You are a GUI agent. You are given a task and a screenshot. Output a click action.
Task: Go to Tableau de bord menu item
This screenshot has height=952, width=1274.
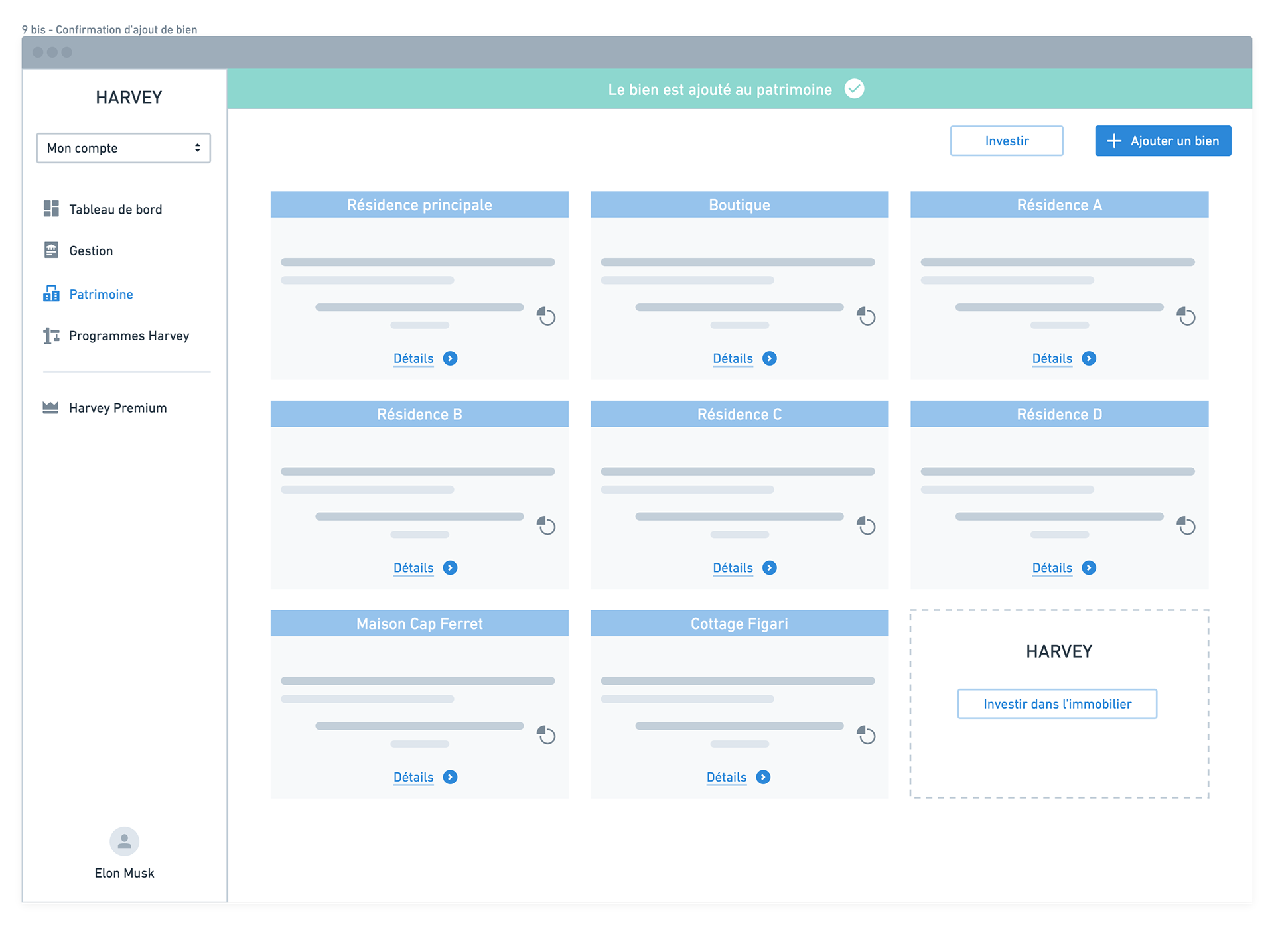click(x=115, y=209)
